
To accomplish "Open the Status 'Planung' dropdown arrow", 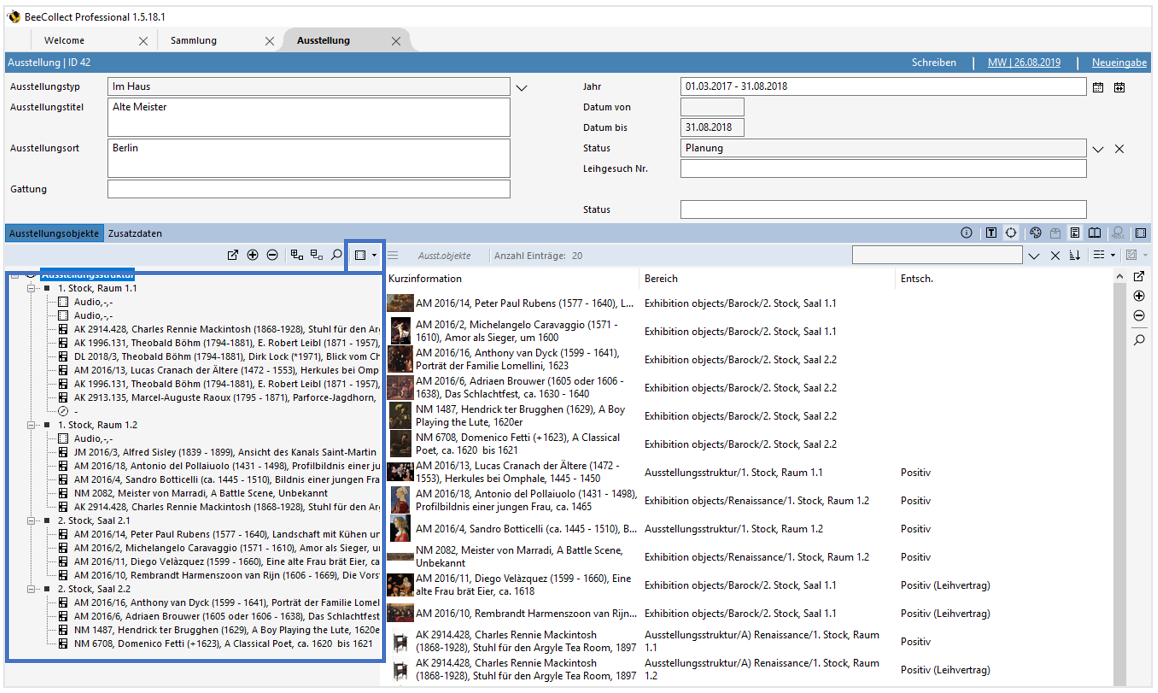I will tap(1098, 149).
